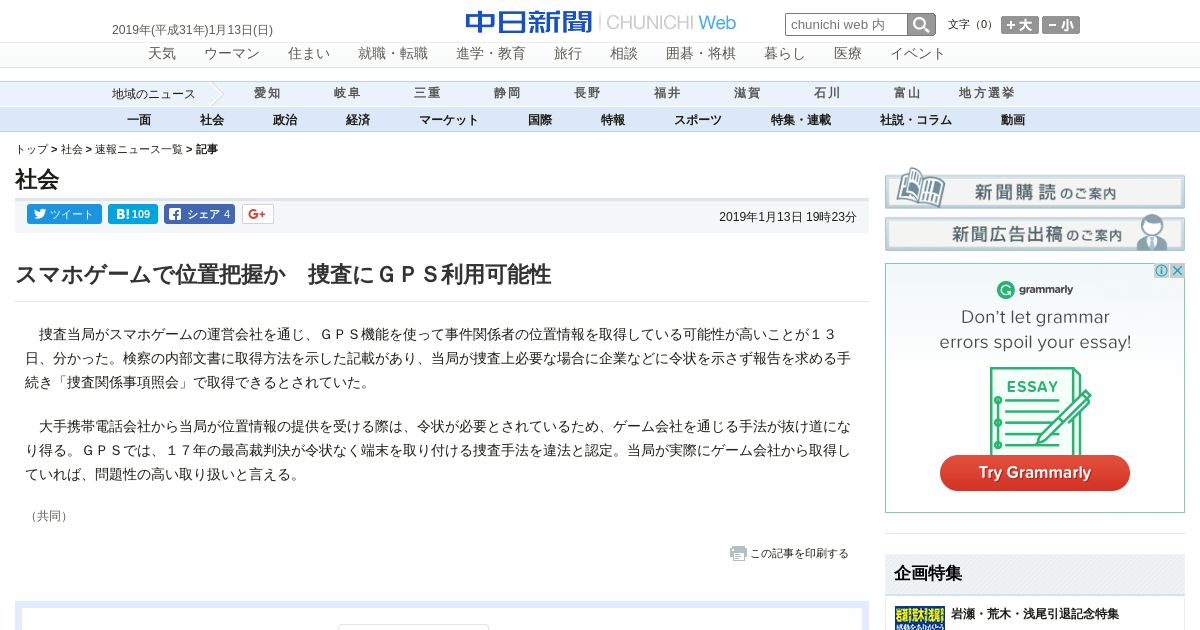Click the 企画特集 heading
The image size is (1200, 630).
928,573
